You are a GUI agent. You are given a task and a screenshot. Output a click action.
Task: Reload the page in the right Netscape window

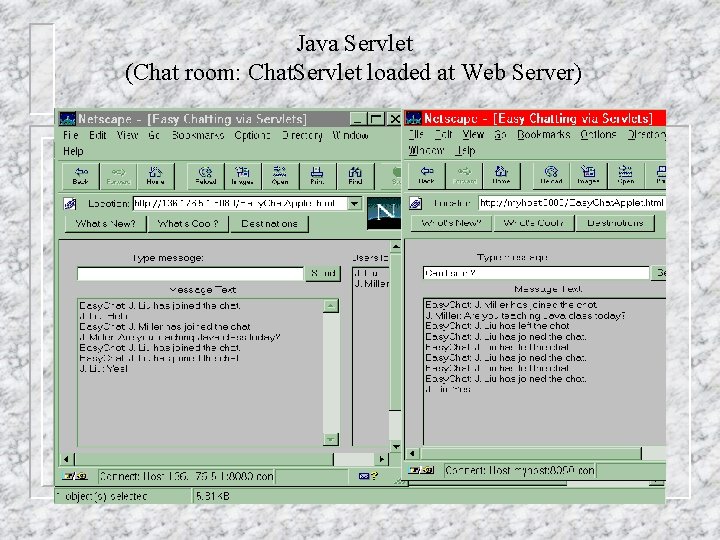click(x=551, y=175)
